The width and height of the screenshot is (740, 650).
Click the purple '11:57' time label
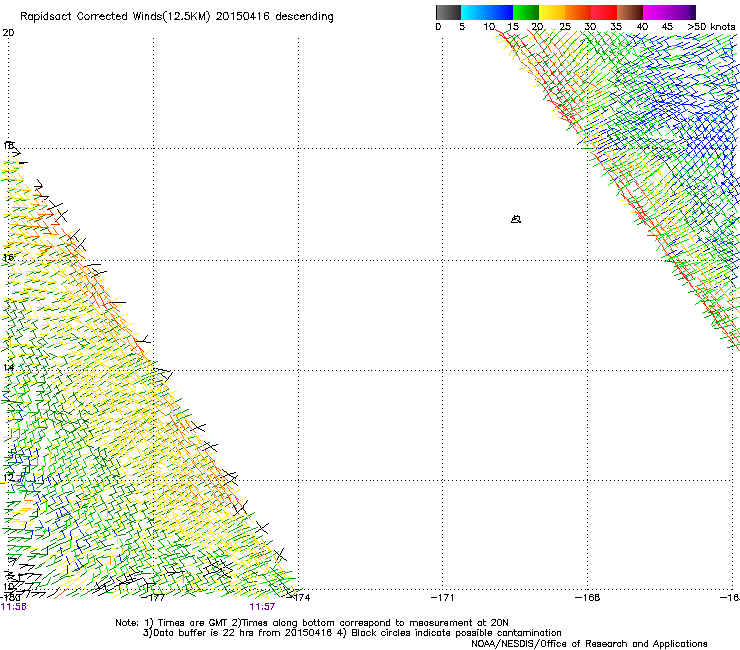click(262, 607)
